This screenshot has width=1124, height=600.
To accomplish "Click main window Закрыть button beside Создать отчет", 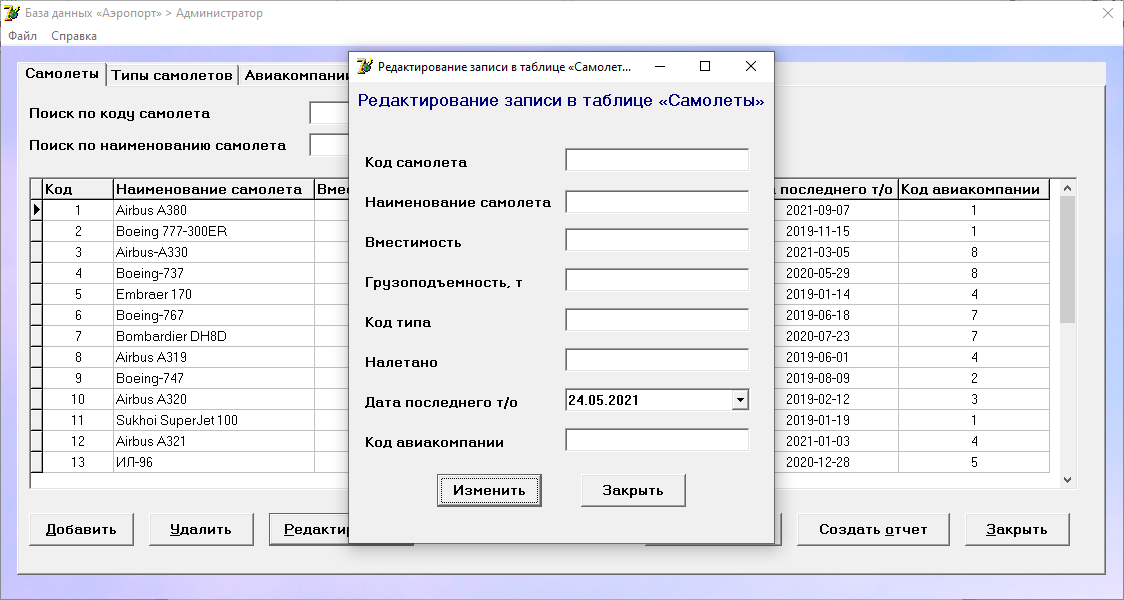I will pos(1017,529).
